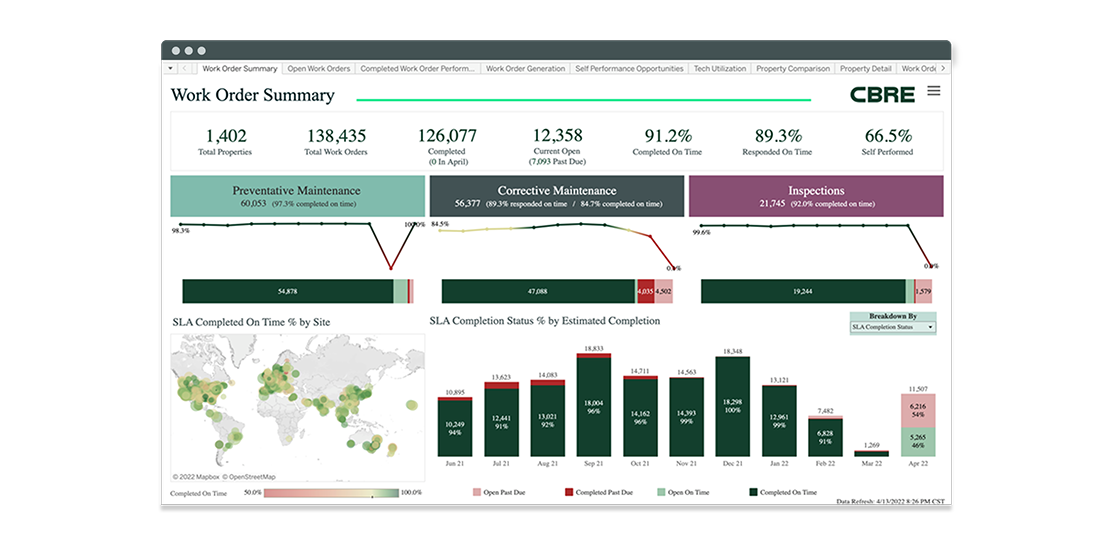This screenshot has width=1104, height=552.
Task: Click the Sep 21 bar in chart
Action: pos(594,405)
